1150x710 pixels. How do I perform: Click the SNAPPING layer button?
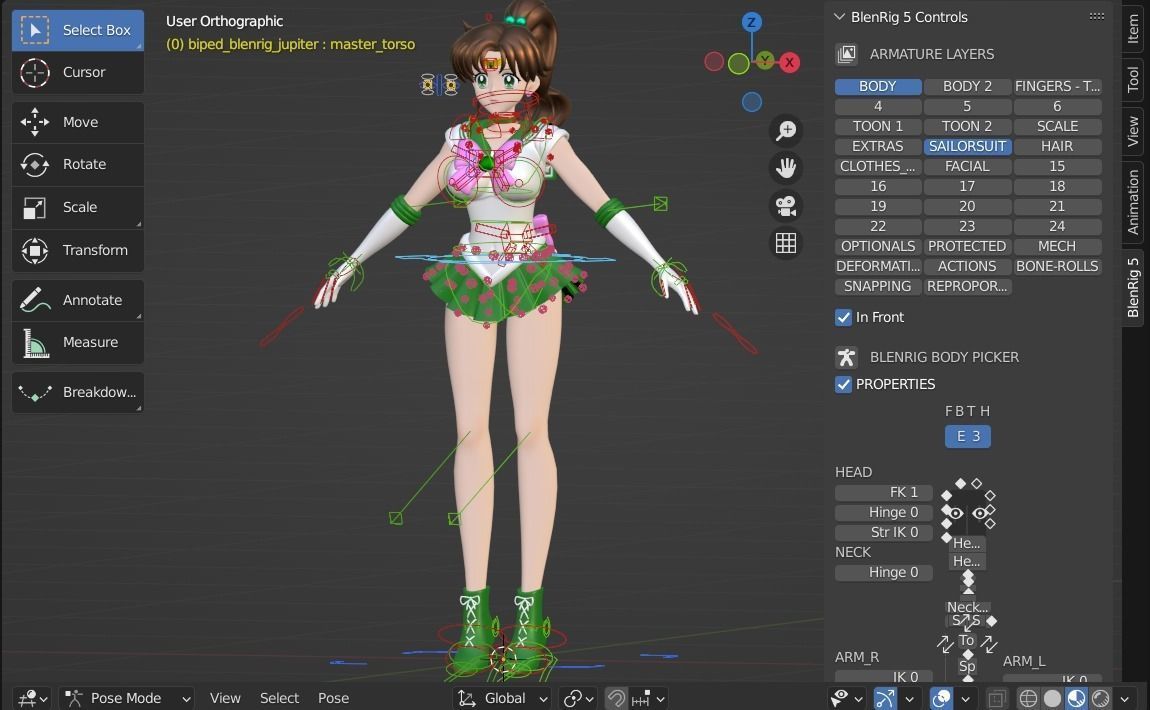click(x=878, y=287)
